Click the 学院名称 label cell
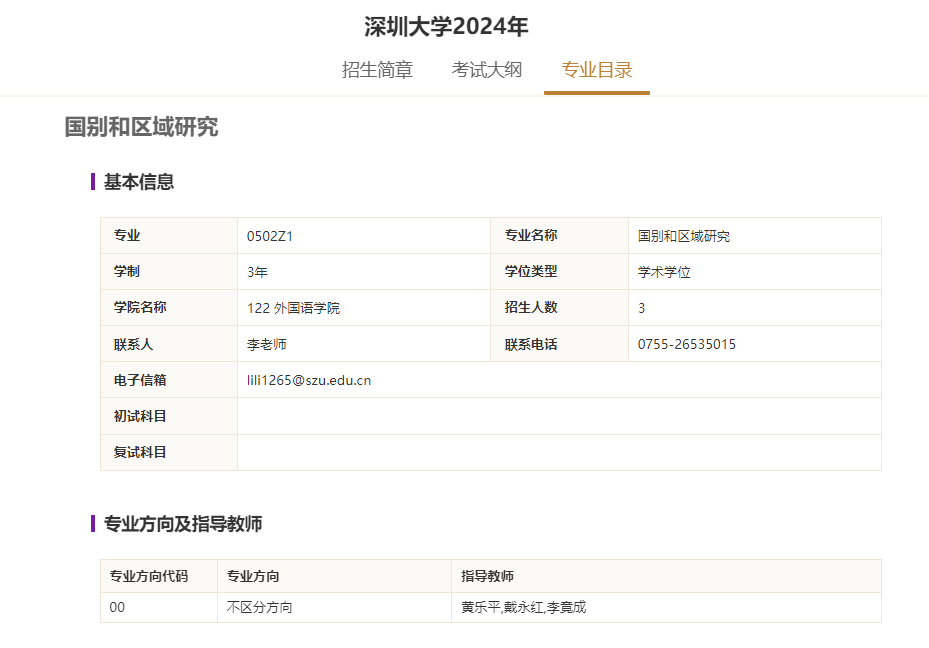Viewport: 929px width, 648px height. (x=169, y=307)
